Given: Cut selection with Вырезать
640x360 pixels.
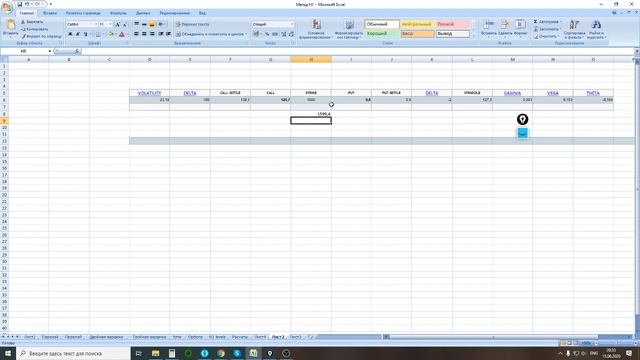Looking at the screenshot, I should pos(32,22).
